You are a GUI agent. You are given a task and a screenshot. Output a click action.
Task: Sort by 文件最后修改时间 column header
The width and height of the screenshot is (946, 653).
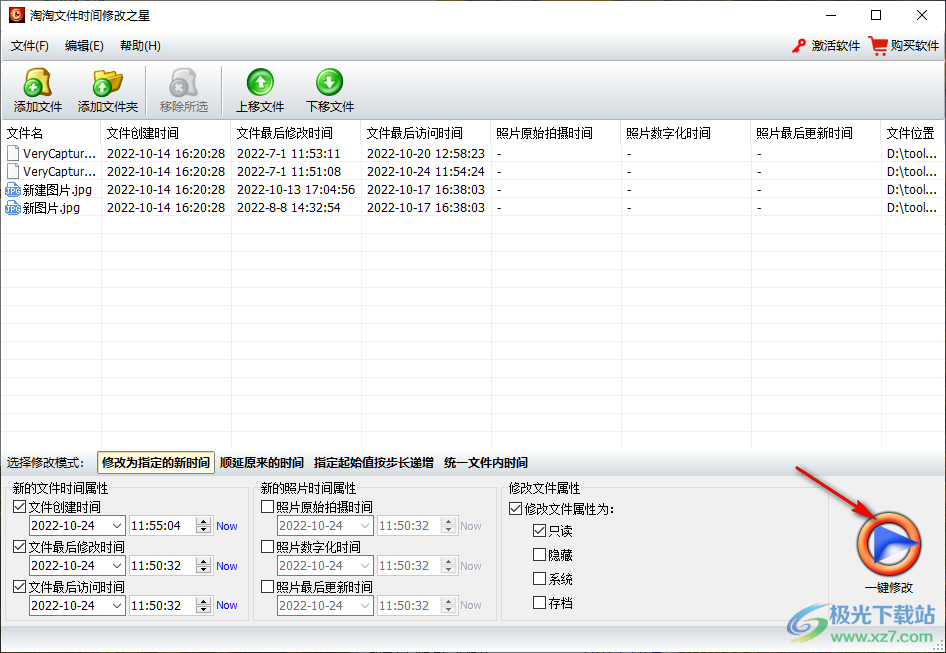click(x=296, y=133)
